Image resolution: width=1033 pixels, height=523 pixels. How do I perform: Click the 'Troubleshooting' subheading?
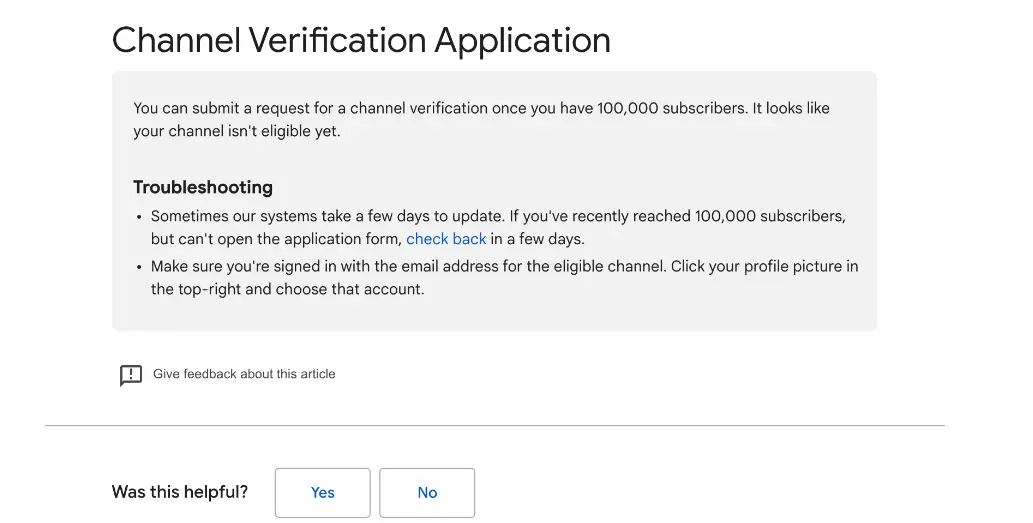203,187
